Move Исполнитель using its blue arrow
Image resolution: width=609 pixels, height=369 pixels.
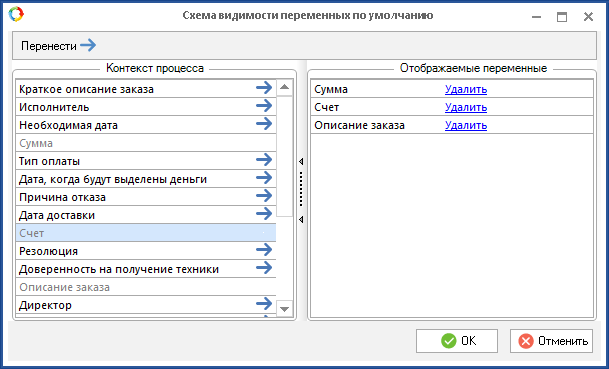tap(264, 106)
